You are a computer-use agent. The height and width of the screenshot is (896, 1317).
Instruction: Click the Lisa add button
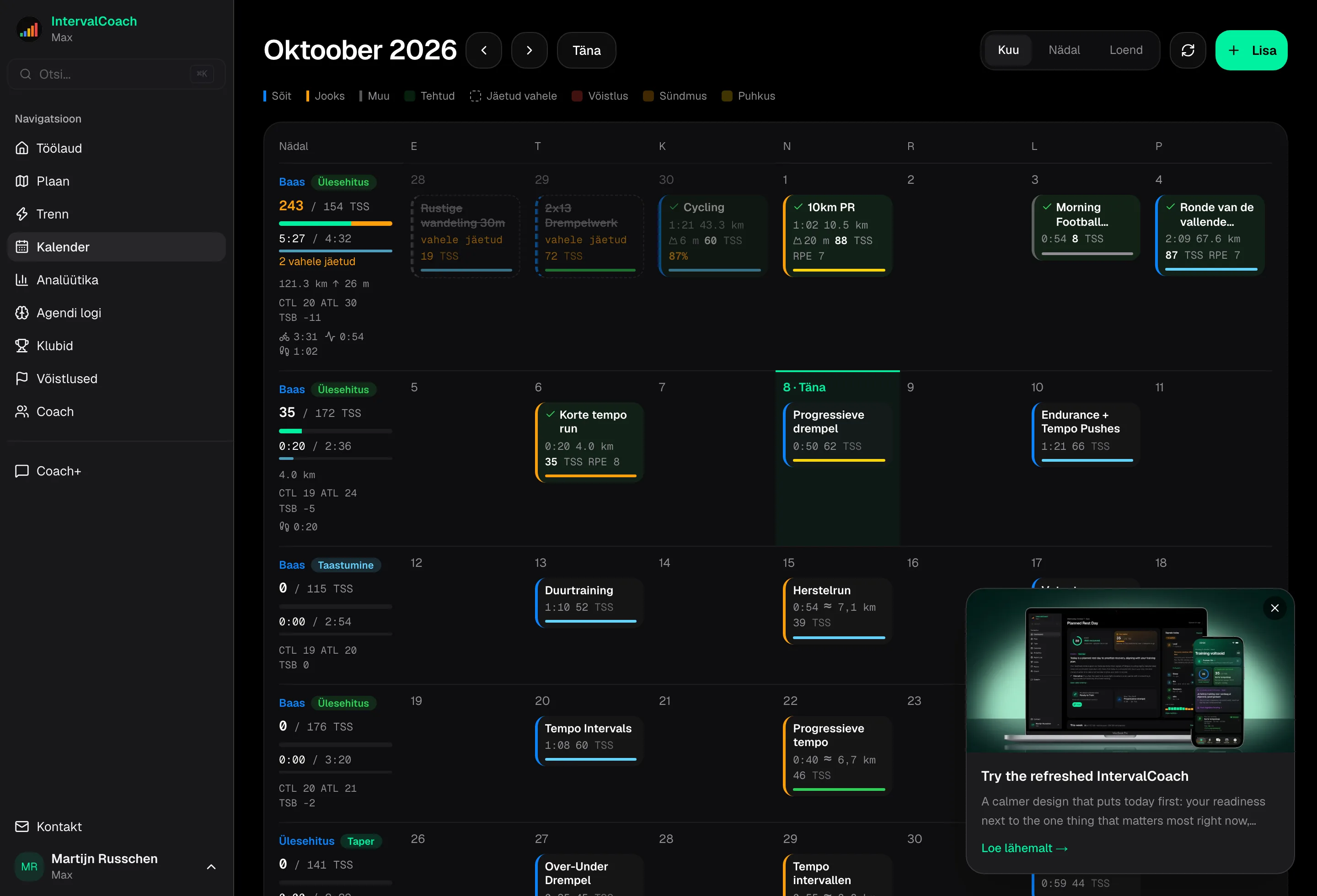tap(1251, 50)
